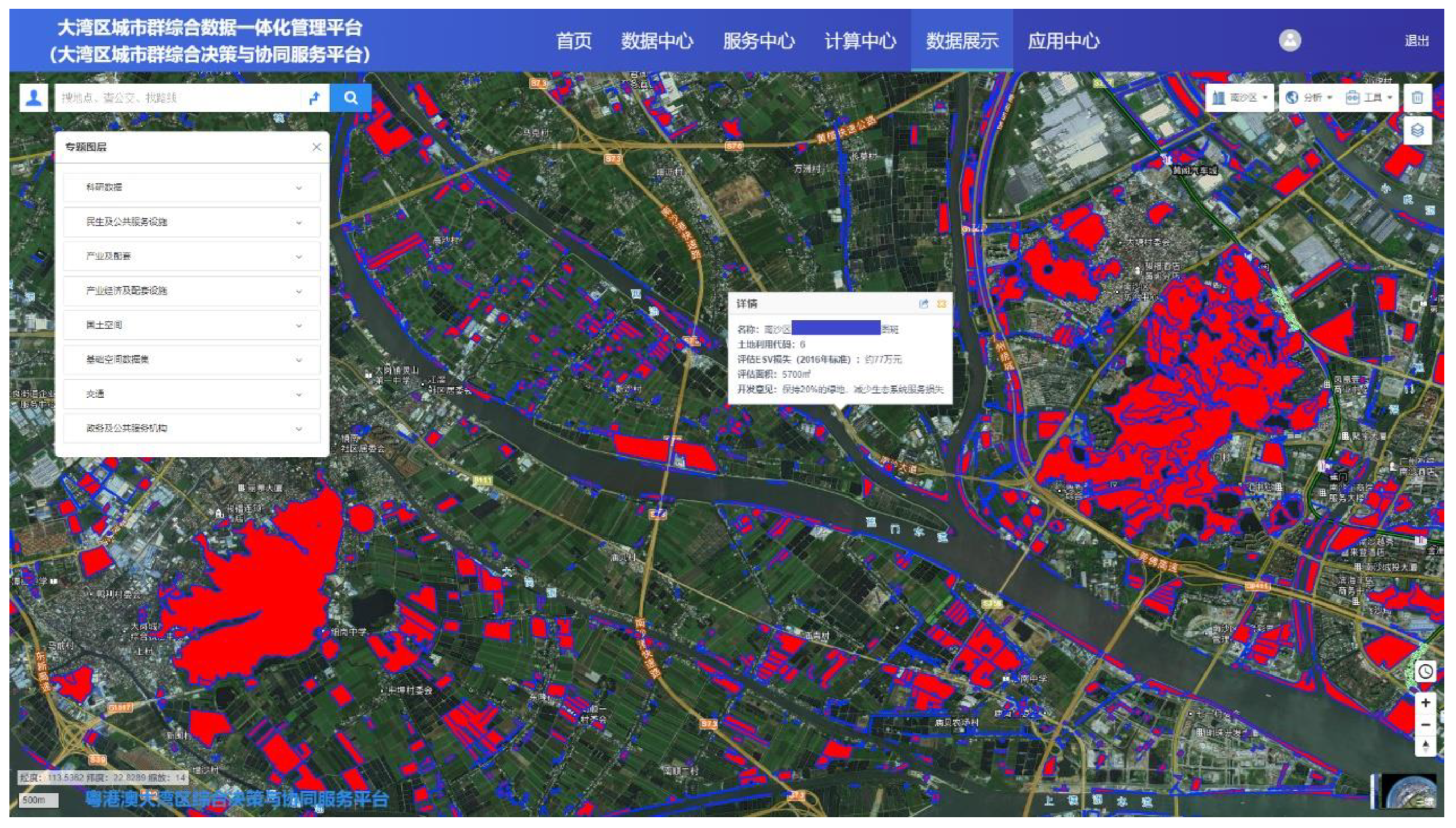Expand the 国土空间 layer group
1456x828 pixels.
(191, 325)
